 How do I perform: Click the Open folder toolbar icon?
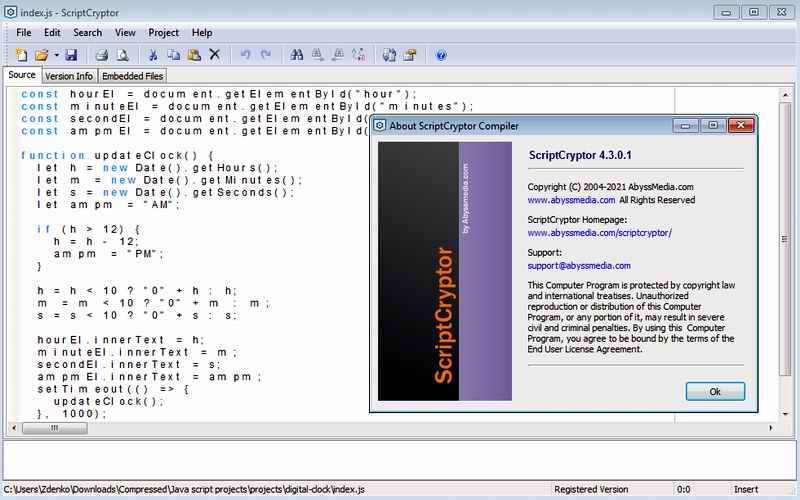click(42, 54)
